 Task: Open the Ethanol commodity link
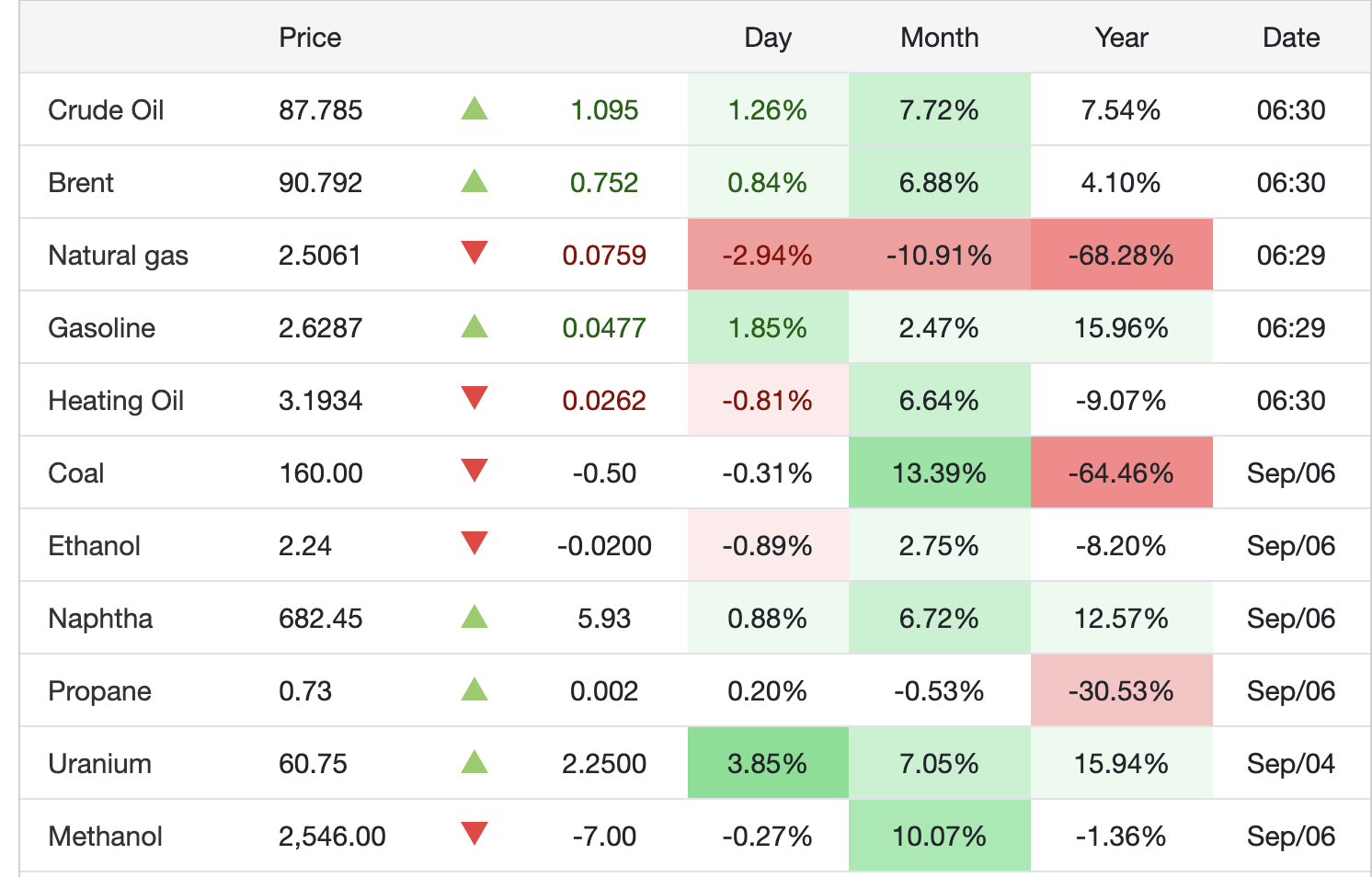(x=94, y=546)
